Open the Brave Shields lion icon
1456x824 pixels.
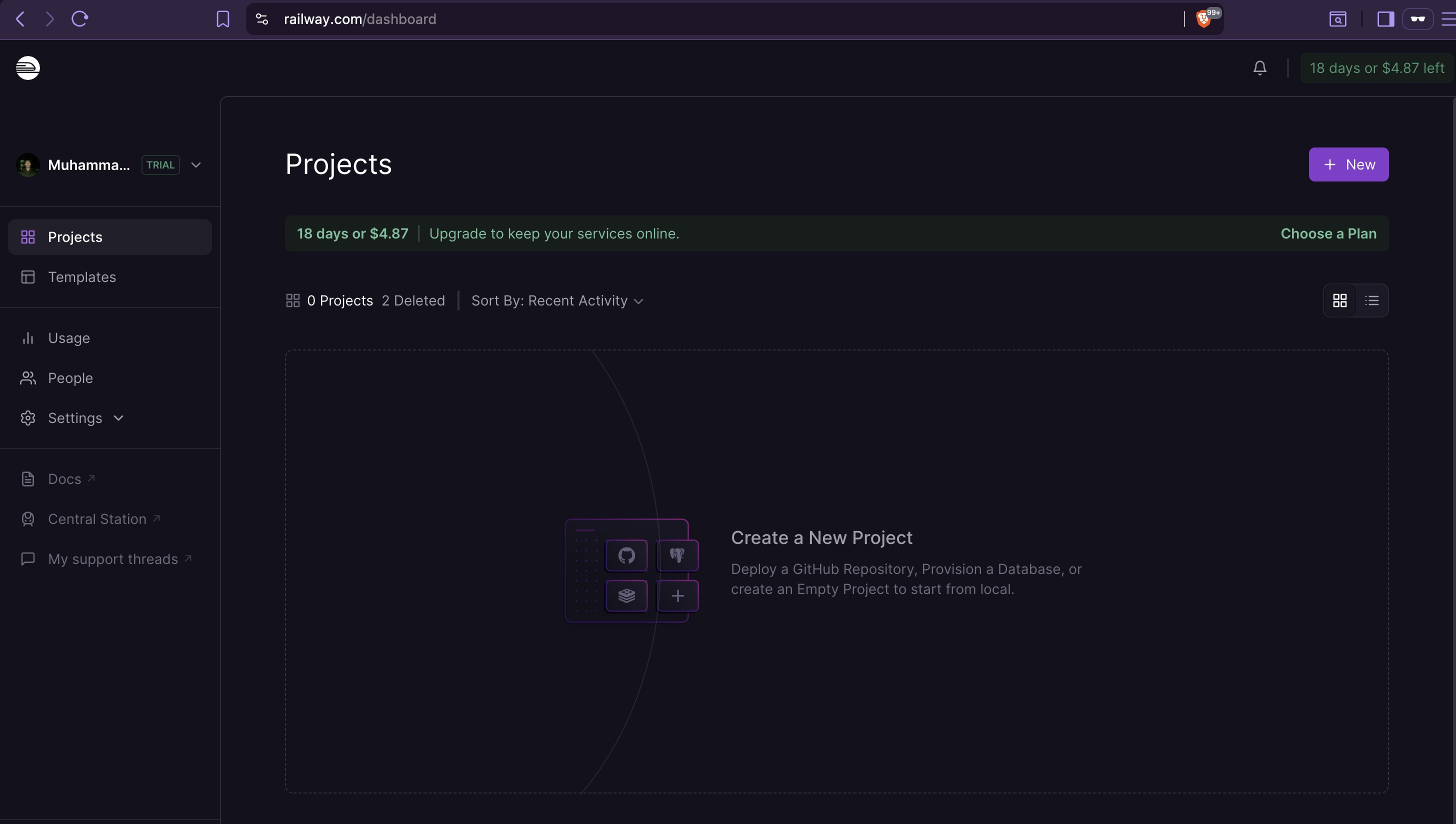coord(1204,19)
